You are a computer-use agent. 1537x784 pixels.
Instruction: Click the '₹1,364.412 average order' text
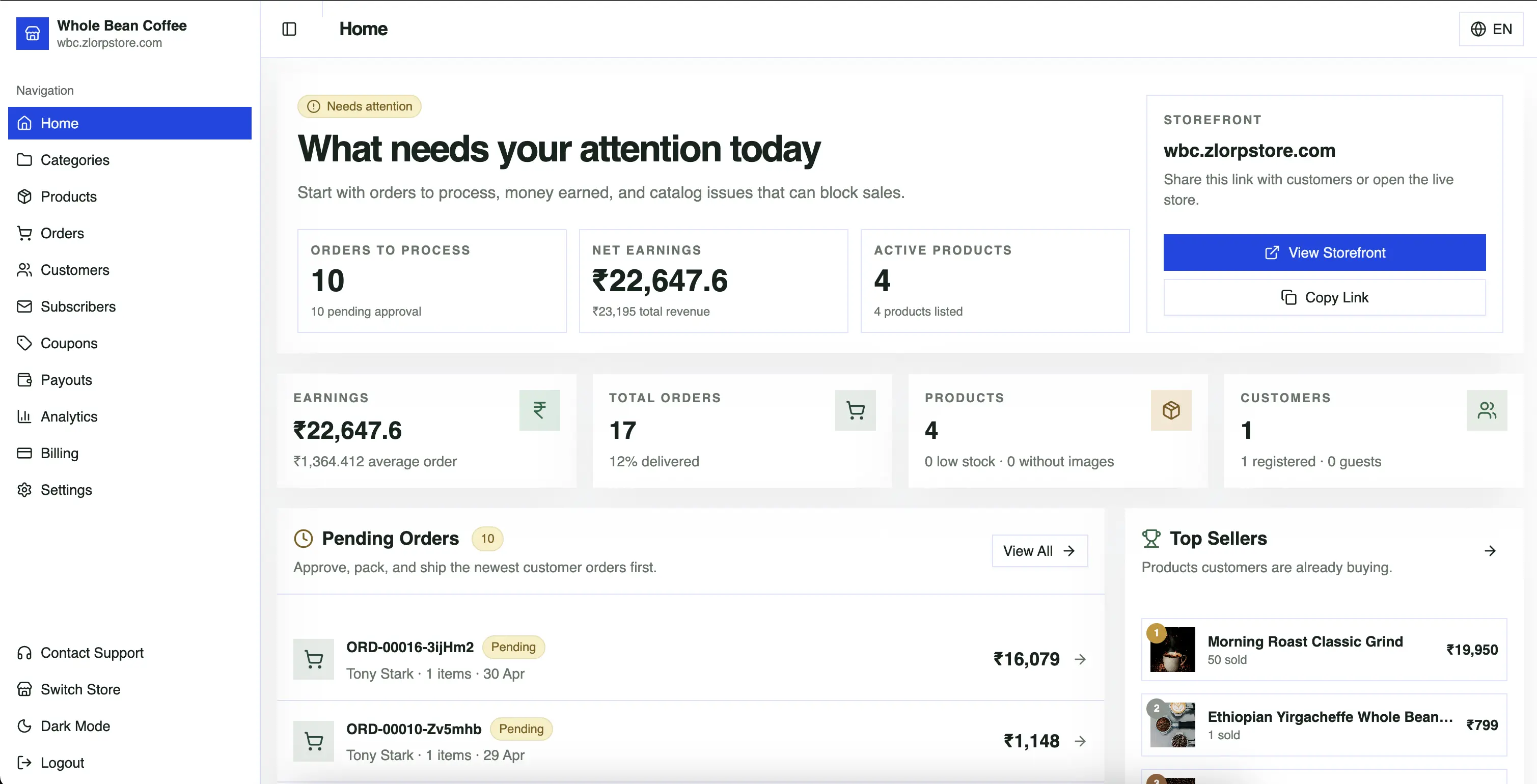point(375,462)
